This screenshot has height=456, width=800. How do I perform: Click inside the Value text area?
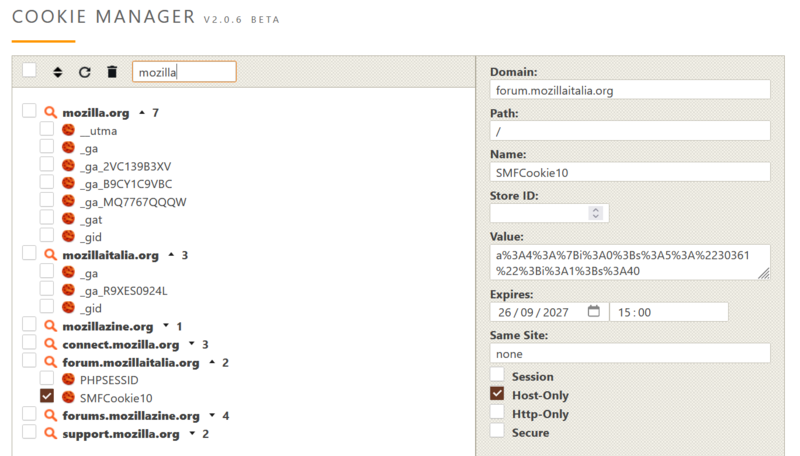coord(630,263)
